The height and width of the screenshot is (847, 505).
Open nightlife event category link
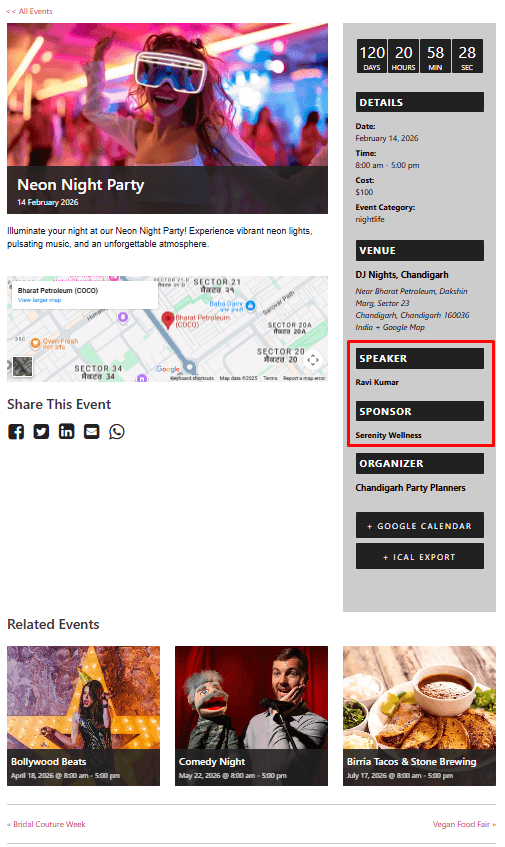tap(370, 219)
